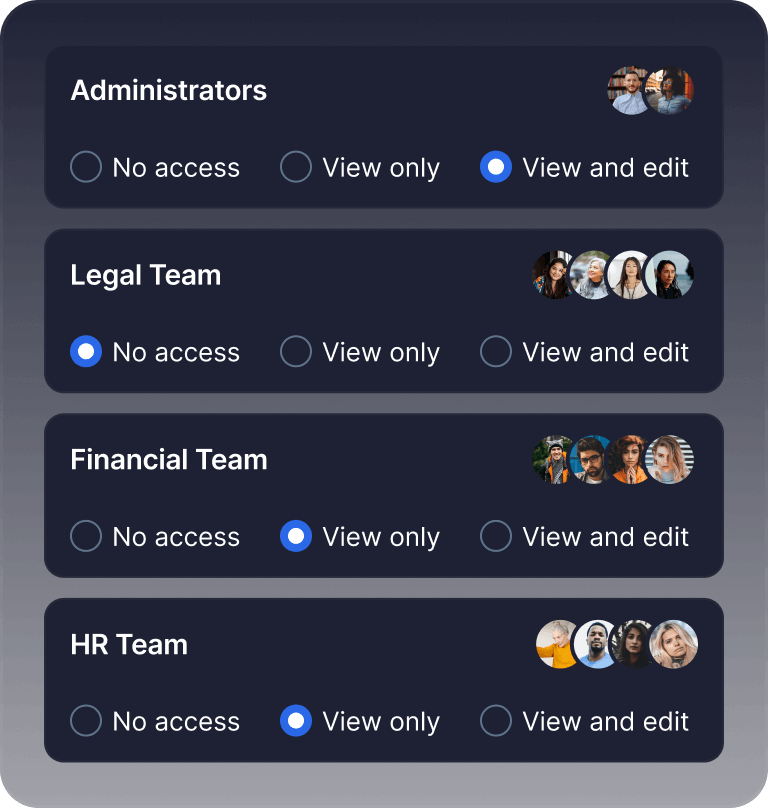Grant View and edit to Financial Team

[496, 536]
